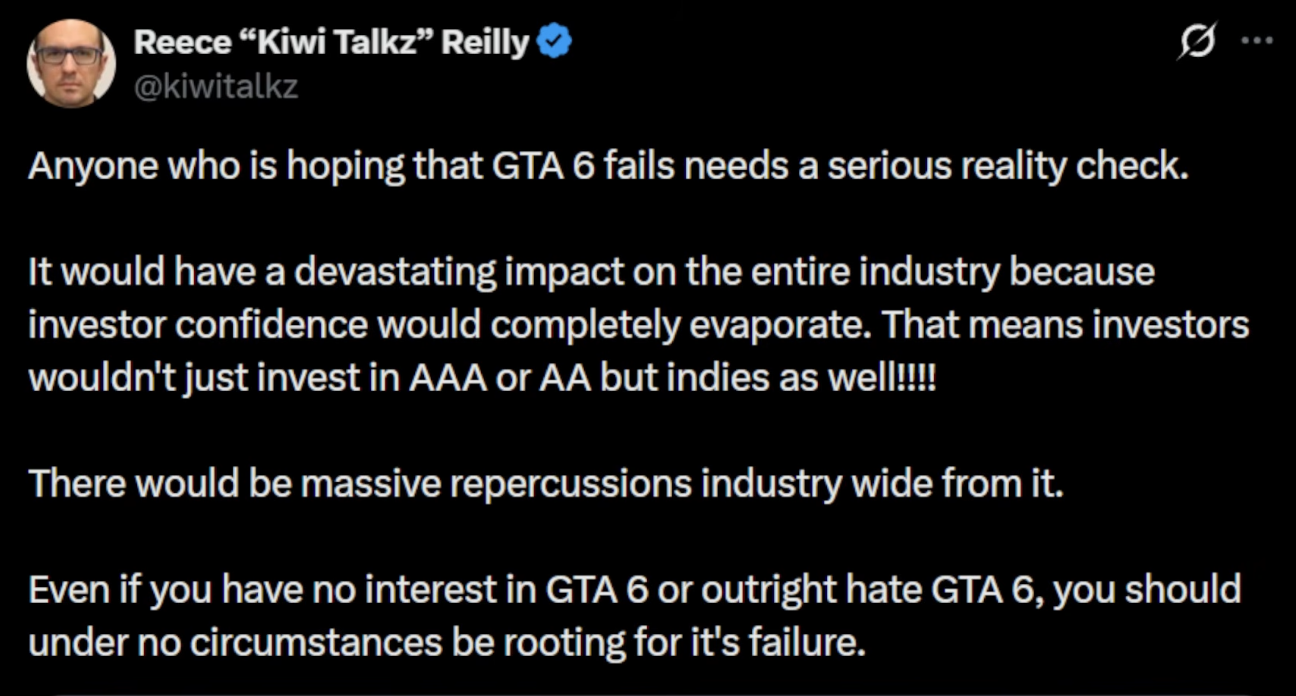The height and width of the screenshot is (696, 1296).
Task: Click the blue verified checkmark badge
Action: point(555,43)
